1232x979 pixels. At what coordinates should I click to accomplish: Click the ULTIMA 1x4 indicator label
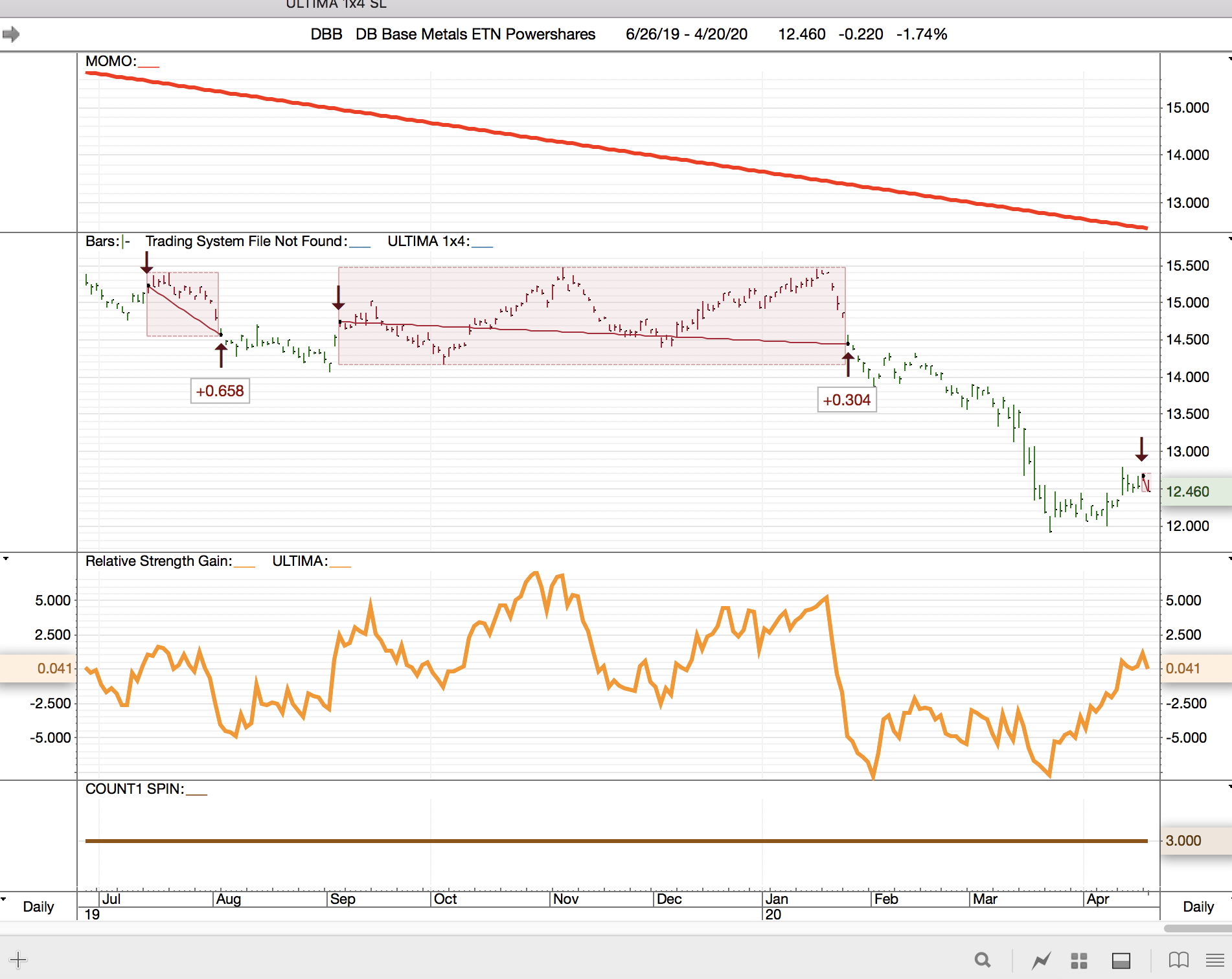(x=429, y=241)
